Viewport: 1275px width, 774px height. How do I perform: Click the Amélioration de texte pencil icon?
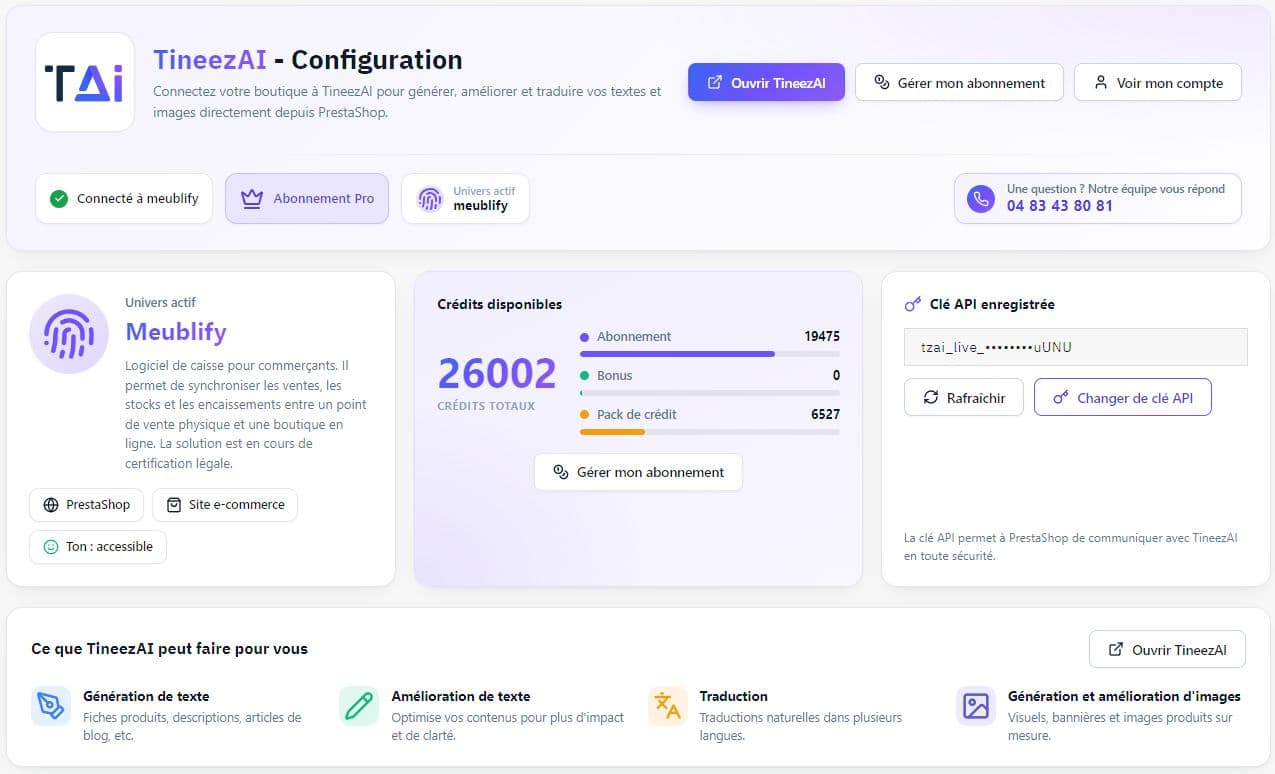[359, 706]
